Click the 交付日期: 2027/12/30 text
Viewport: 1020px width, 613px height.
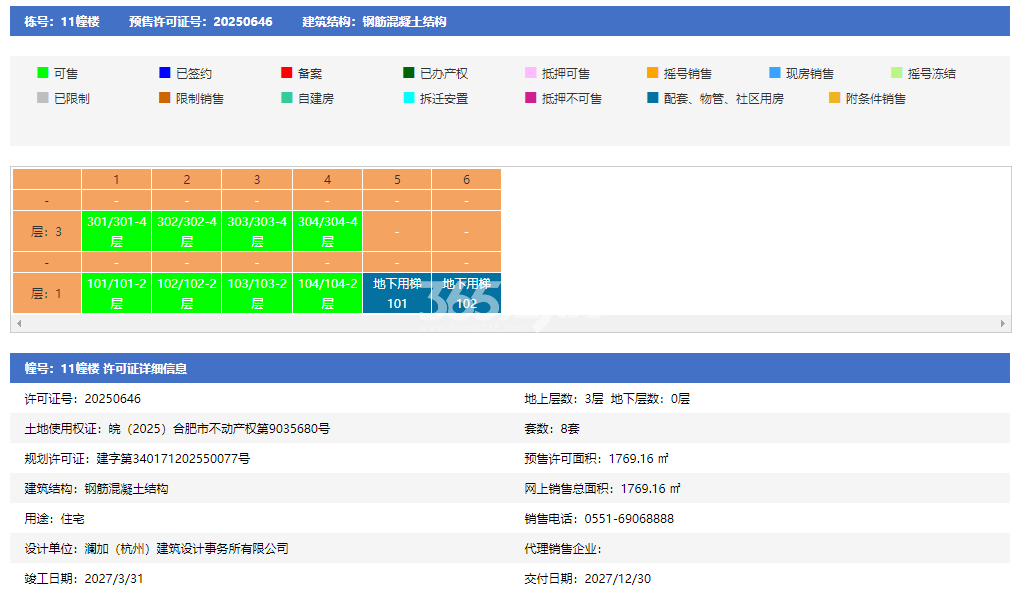click(x=587, y=579)
